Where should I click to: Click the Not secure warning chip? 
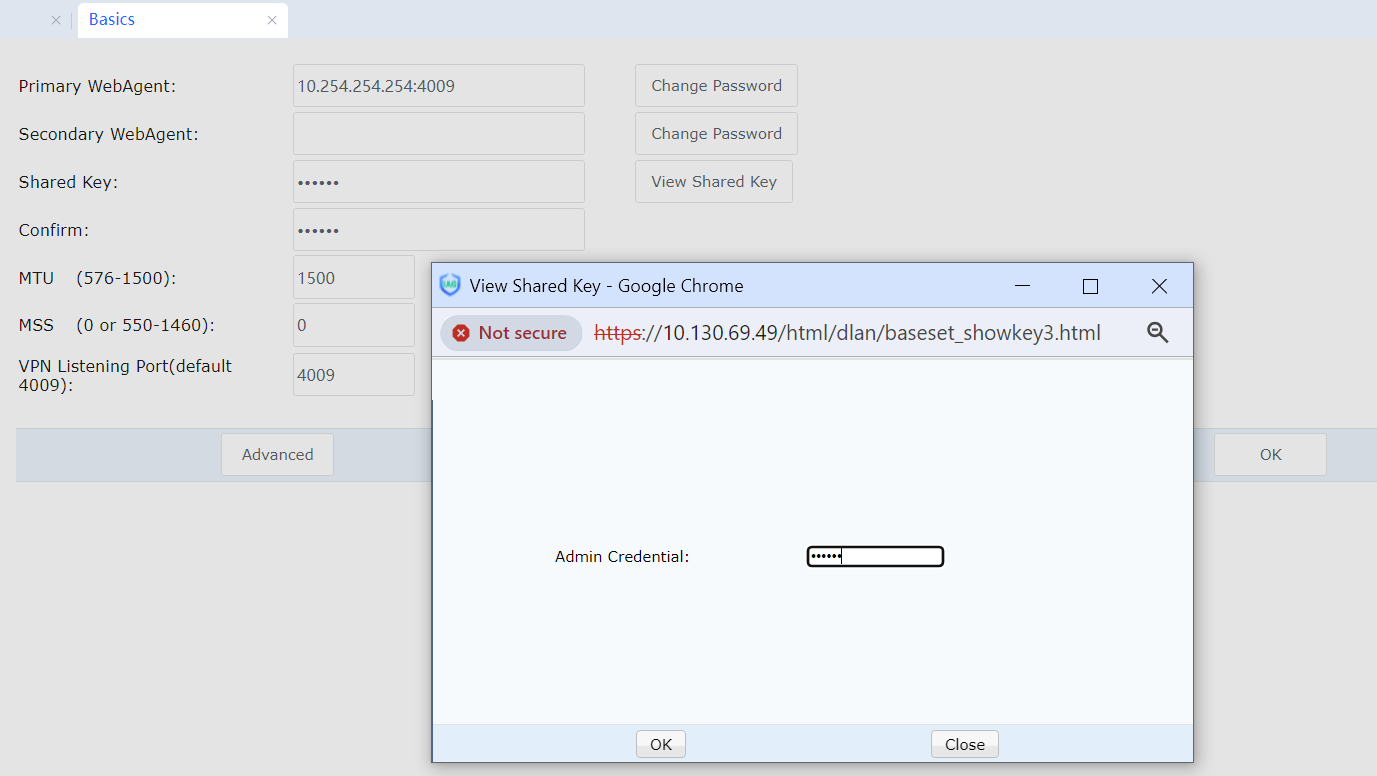pos(511,333)
